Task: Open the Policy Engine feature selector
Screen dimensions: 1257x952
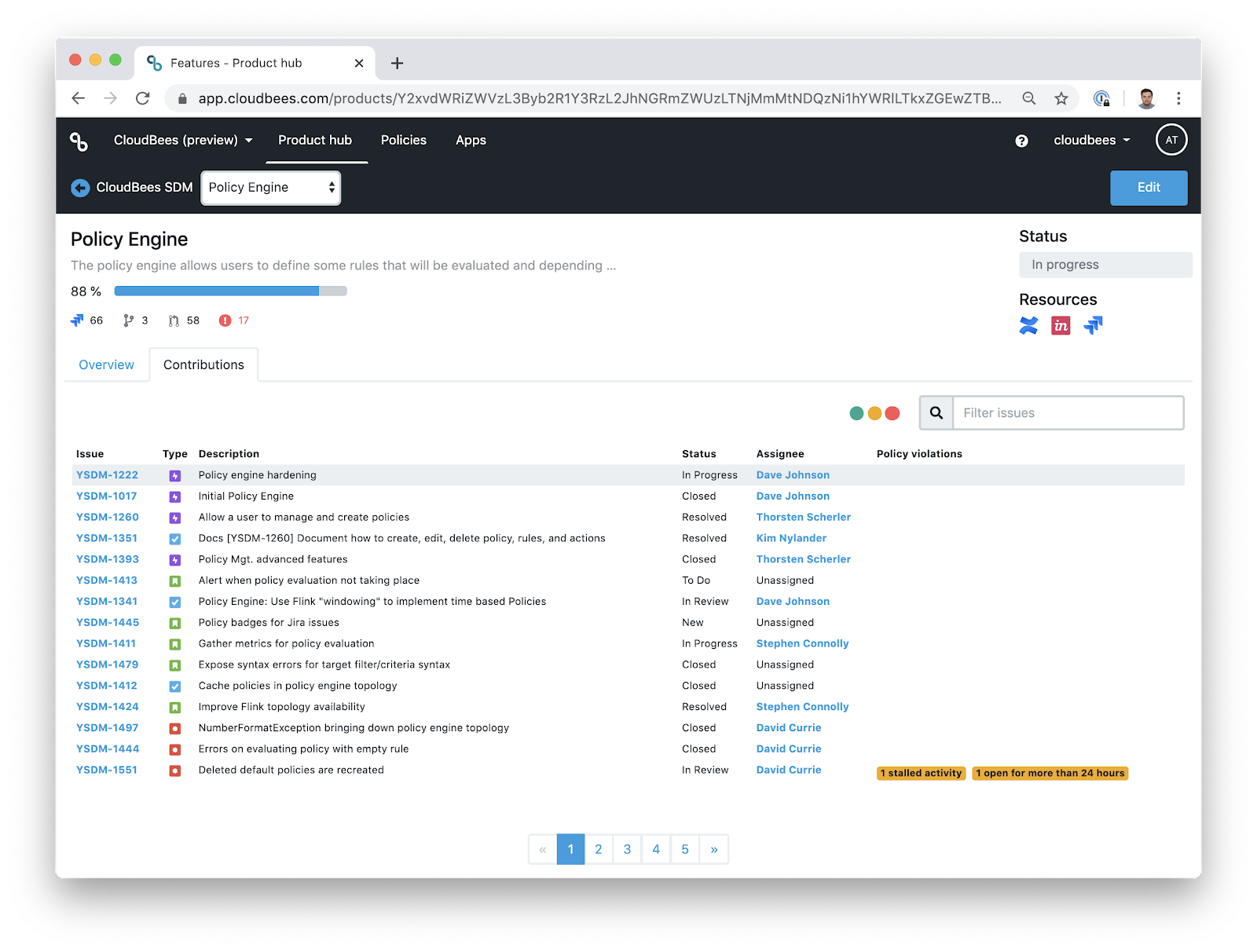Action: tap(271, 188)
